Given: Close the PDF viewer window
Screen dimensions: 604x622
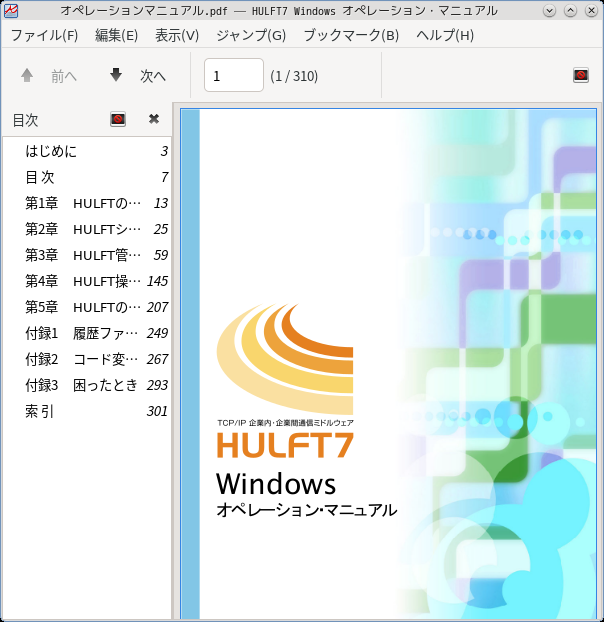Looking at the screenshot, I should 591,11.
